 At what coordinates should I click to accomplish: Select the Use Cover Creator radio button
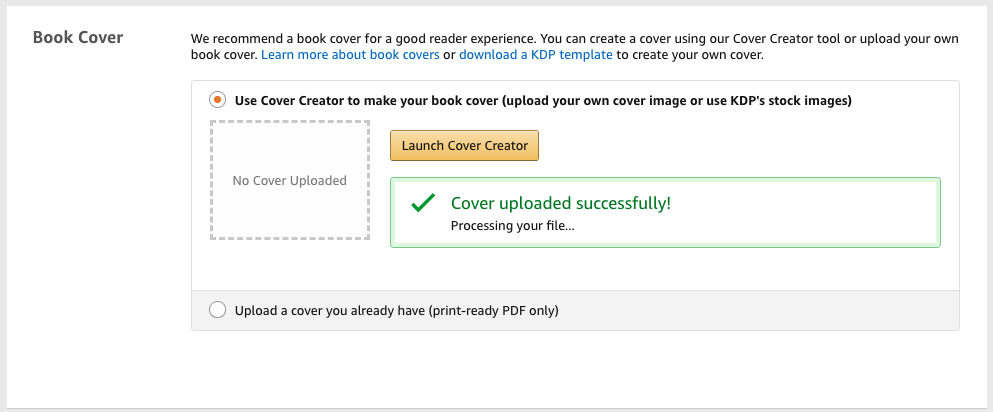(217, 100)
